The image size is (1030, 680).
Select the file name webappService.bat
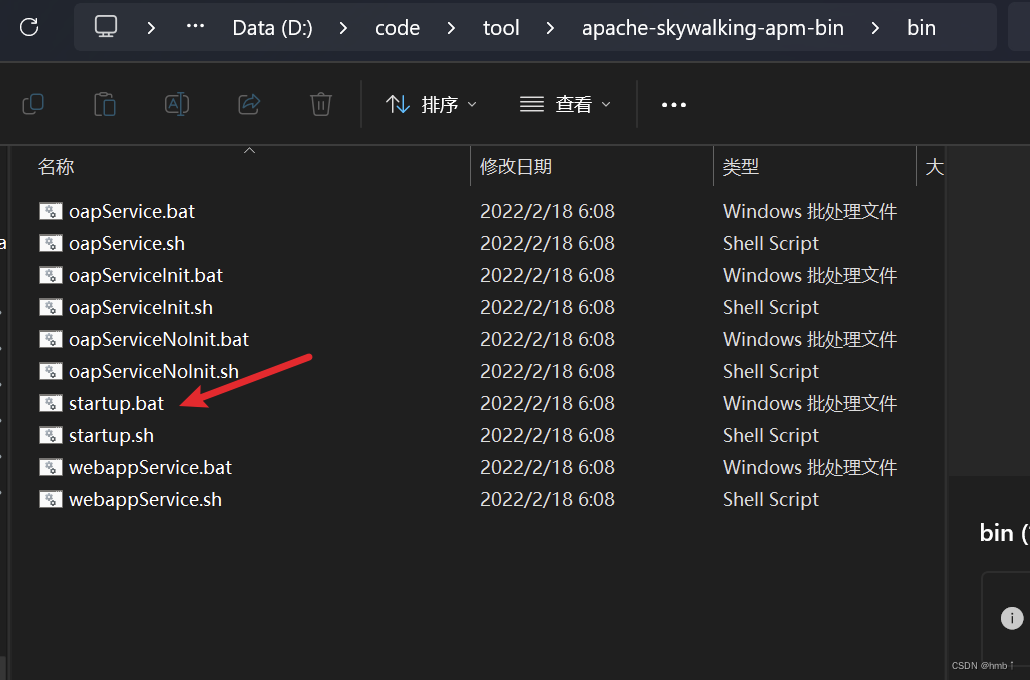(x=150, y=467)
